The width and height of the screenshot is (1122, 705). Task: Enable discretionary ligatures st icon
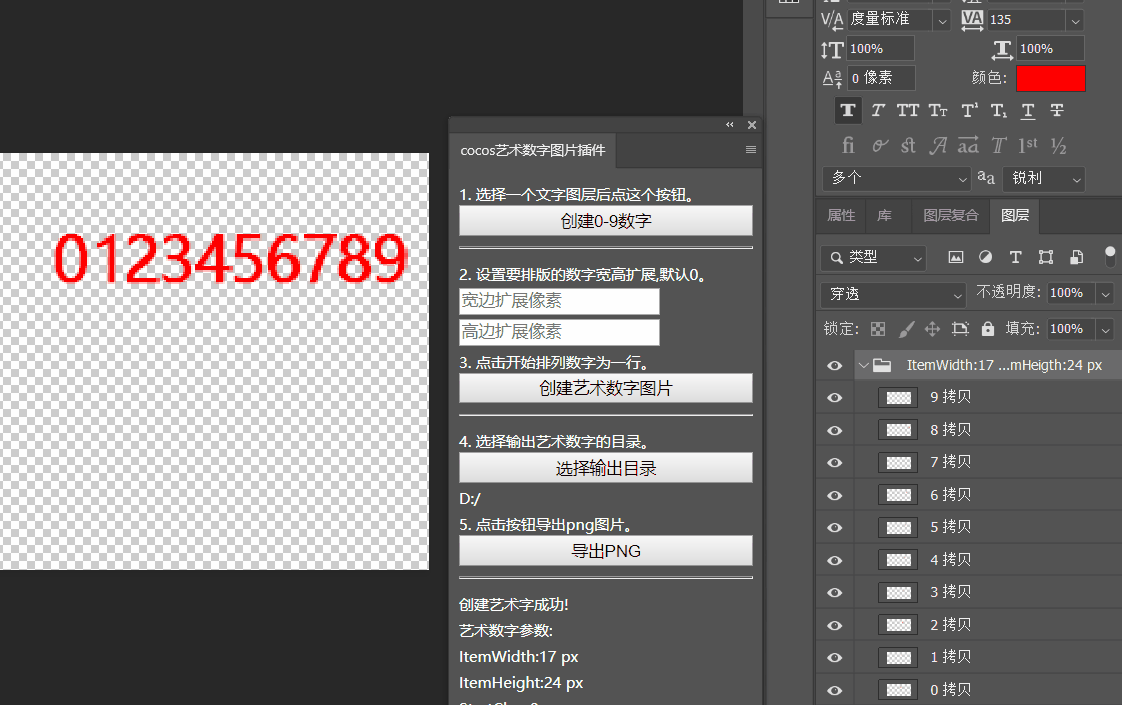pyautogui.click(x=908, y=145)
